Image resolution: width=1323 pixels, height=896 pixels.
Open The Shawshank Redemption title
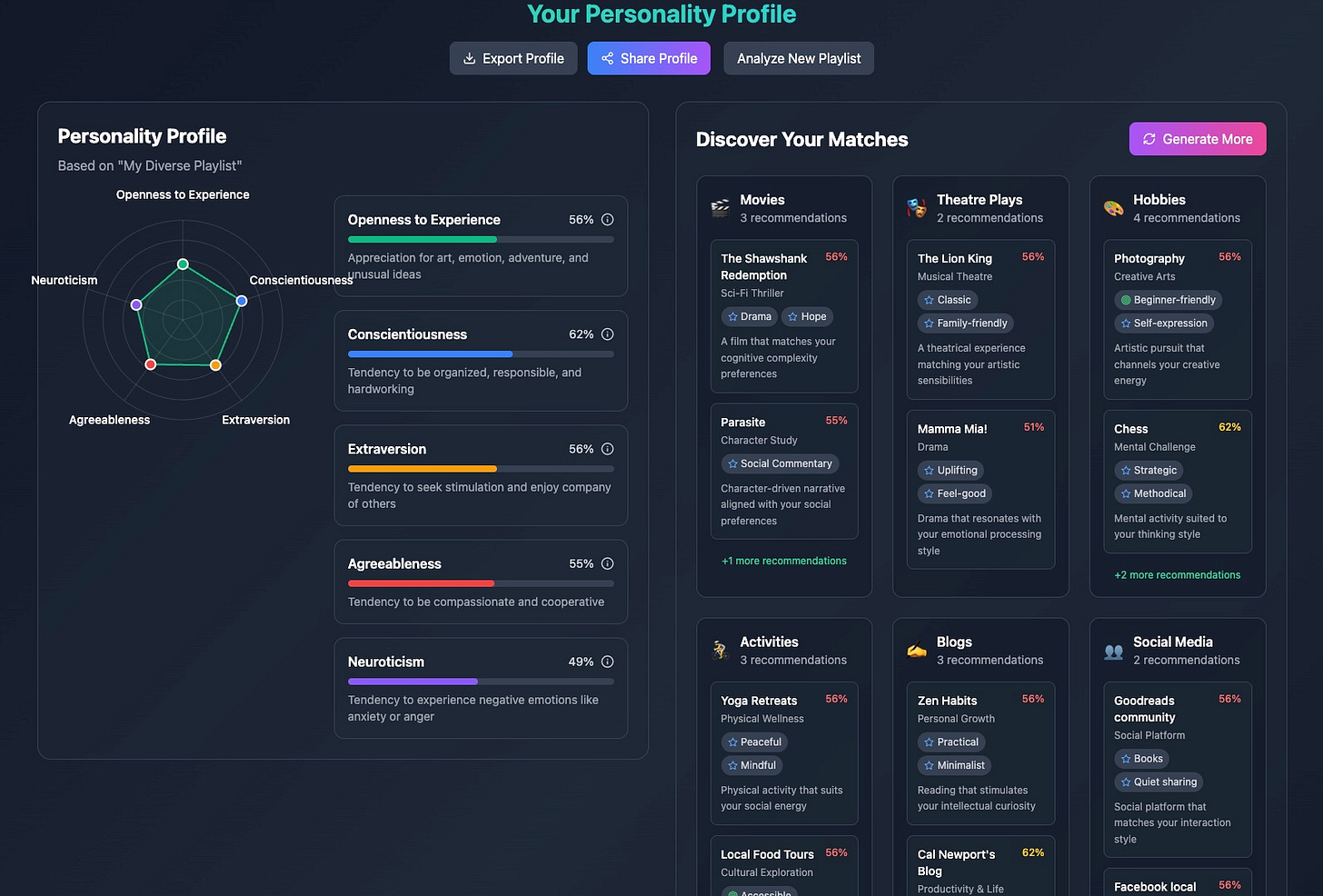764,267
